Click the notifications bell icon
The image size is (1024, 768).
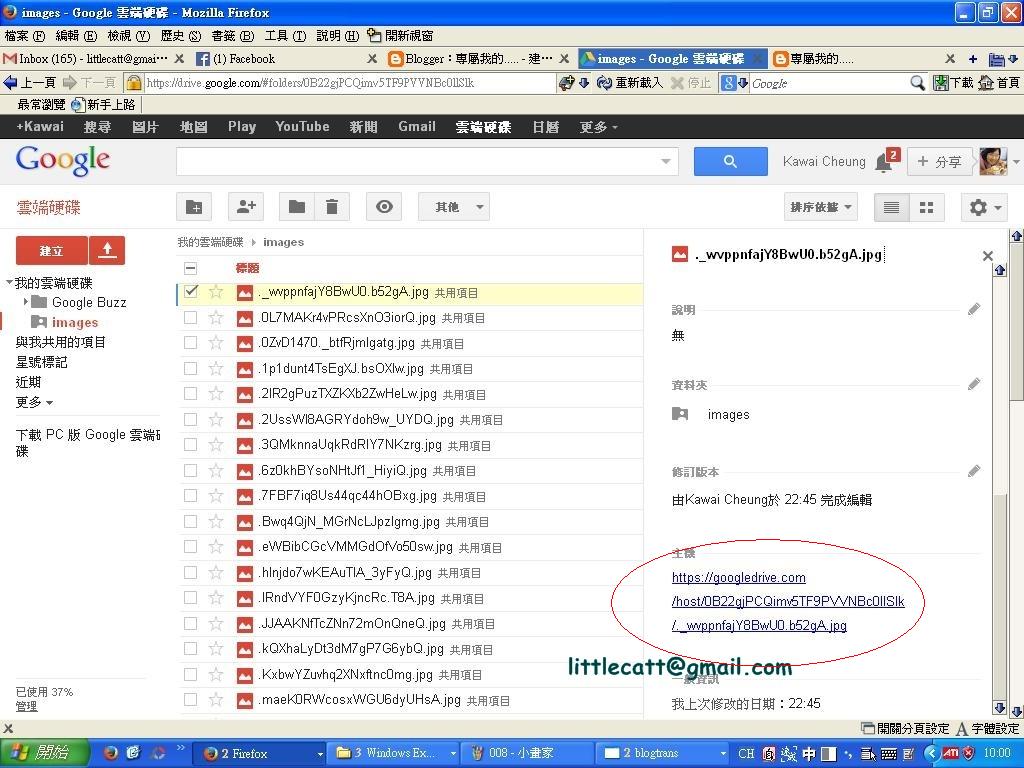(884, 162)
